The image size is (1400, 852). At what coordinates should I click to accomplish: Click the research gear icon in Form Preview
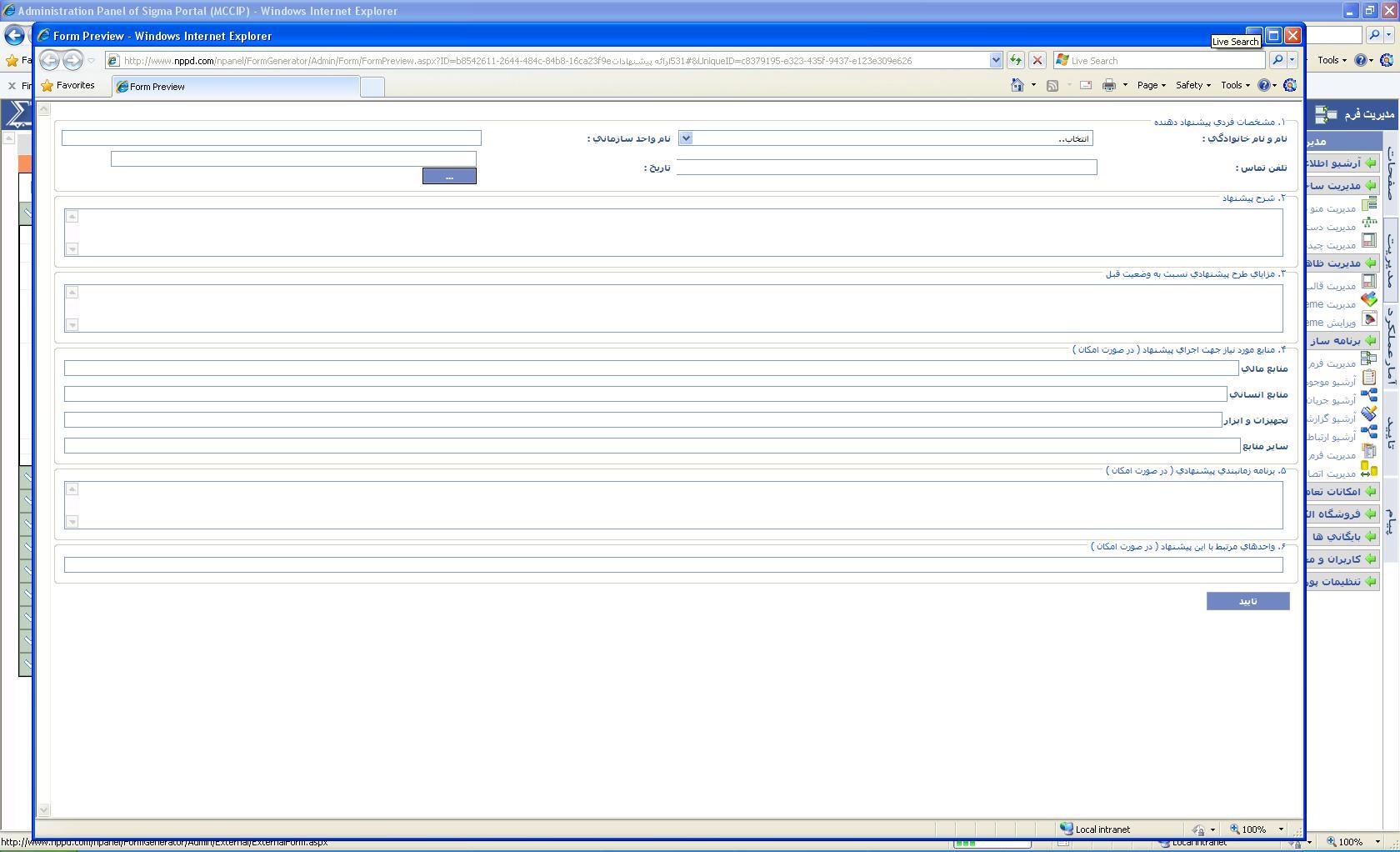click(1290, 85)
